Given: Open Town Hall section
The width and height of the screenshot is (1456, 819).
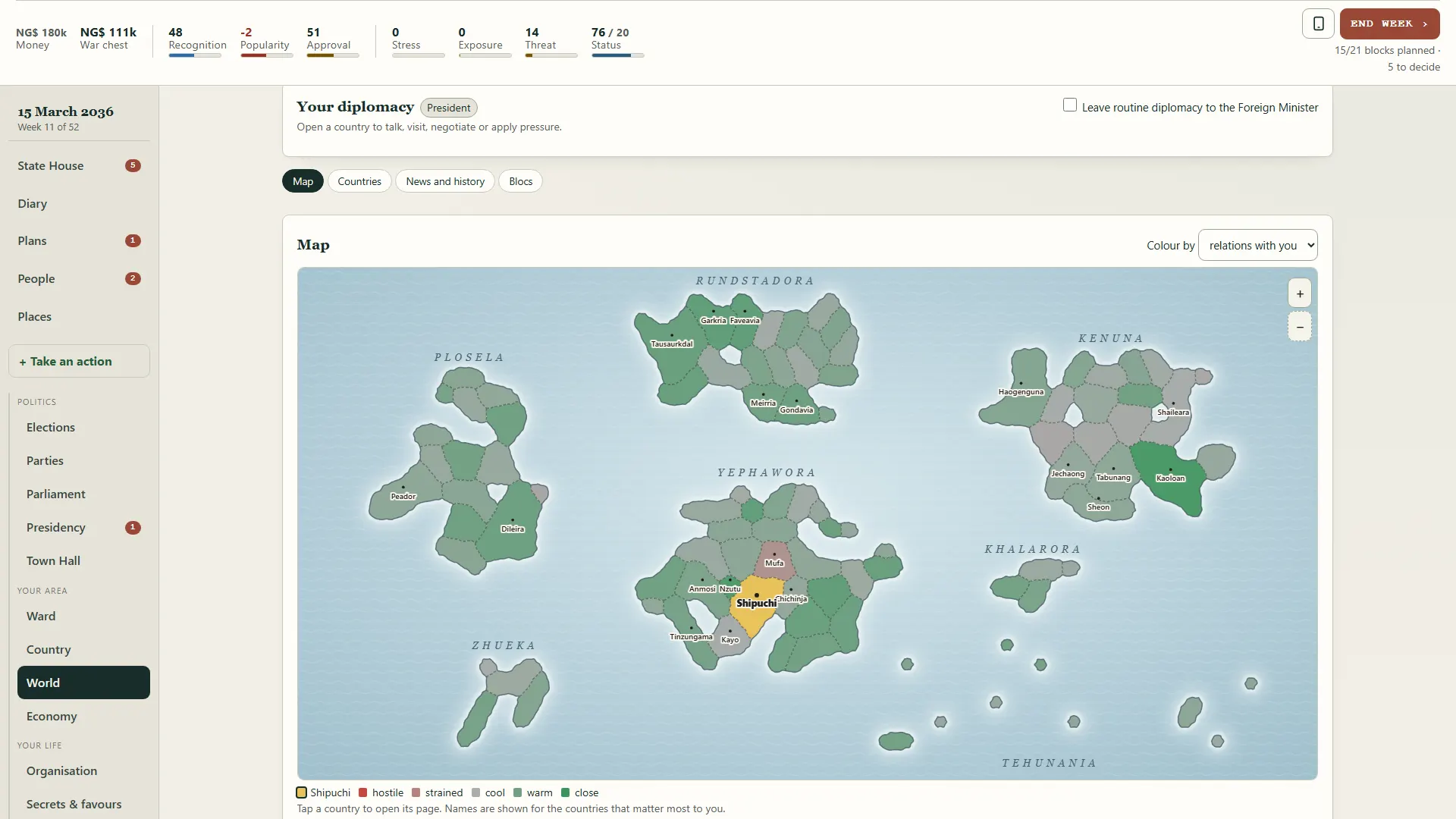Looking at the screenshot, I should coord(83,560).
